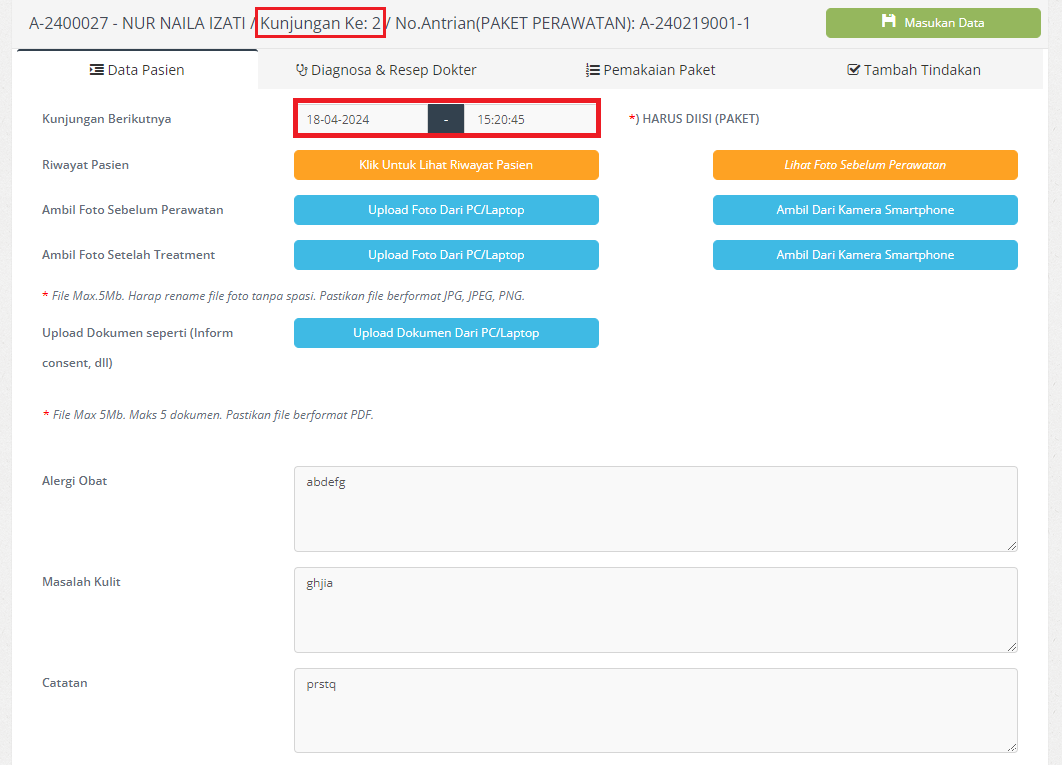Ambil Dari Kamera Smartphone for Sebelum Perawatan

click(865, 210)
